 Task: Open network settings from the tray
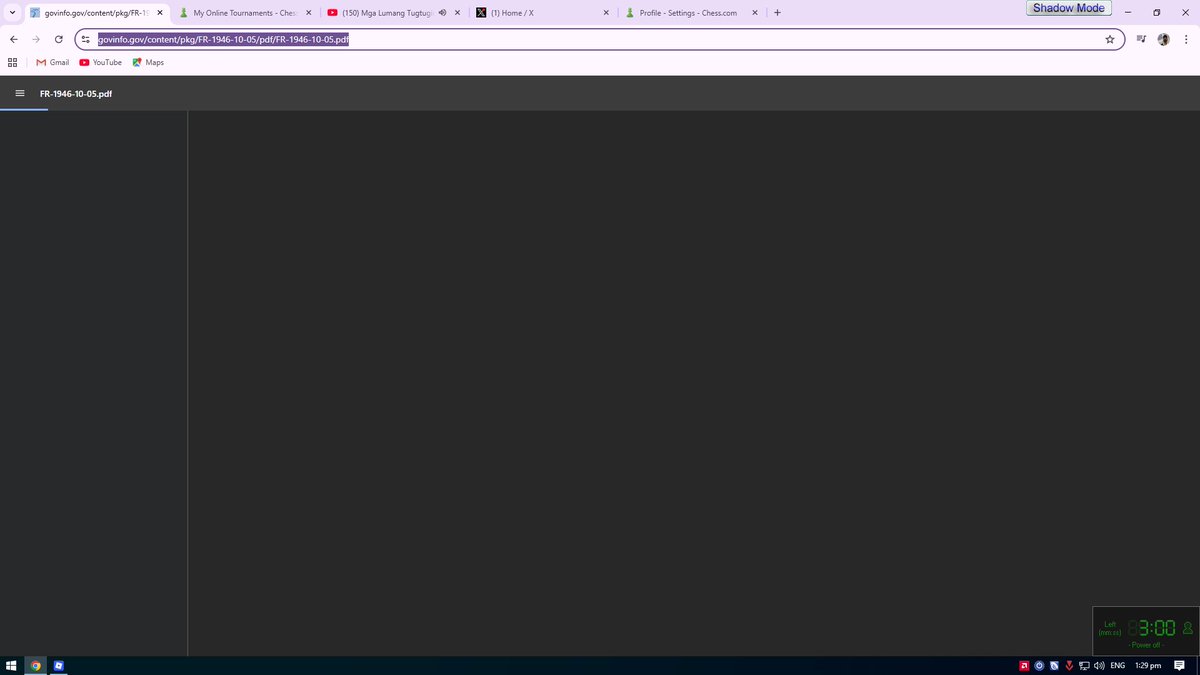[1084, 665]
